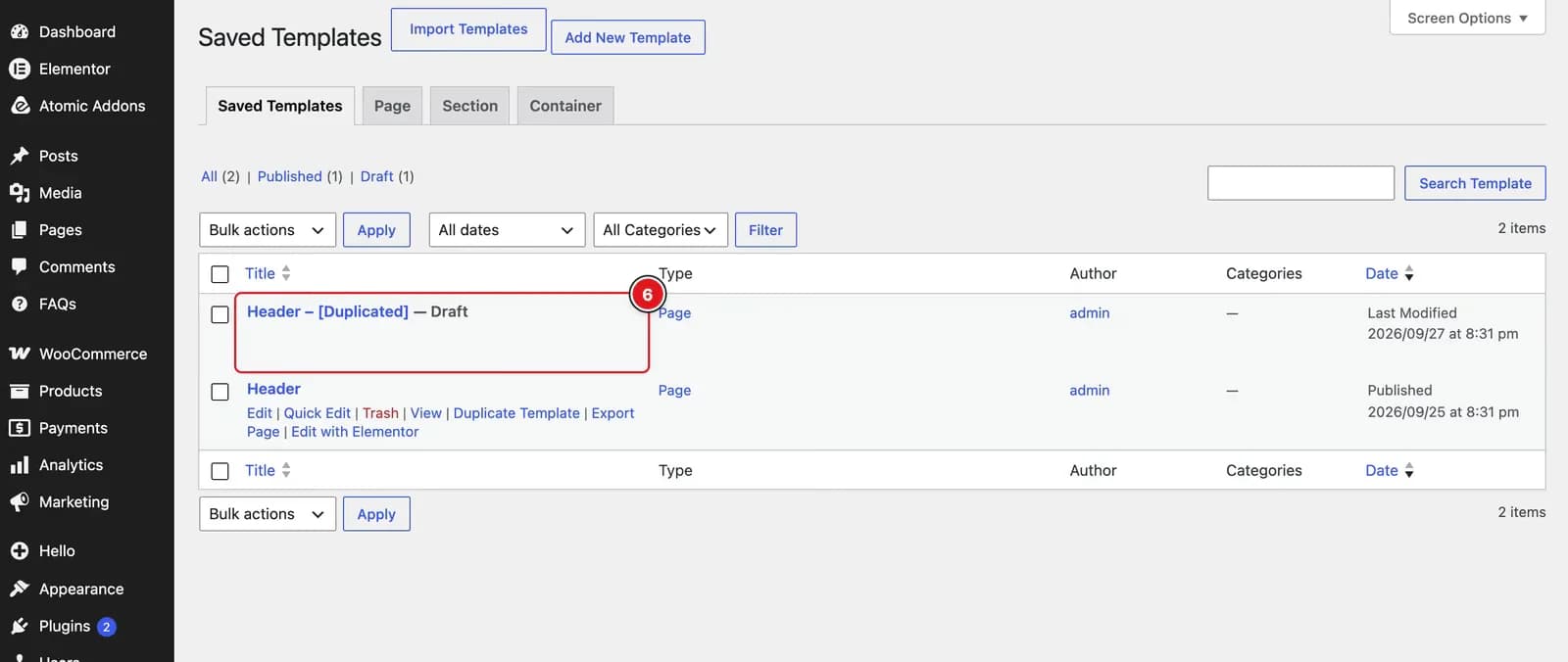The image size is (1568, 662).
Task: Click the top Apply button
Action: pyautogui.click(x=376, y=230)
